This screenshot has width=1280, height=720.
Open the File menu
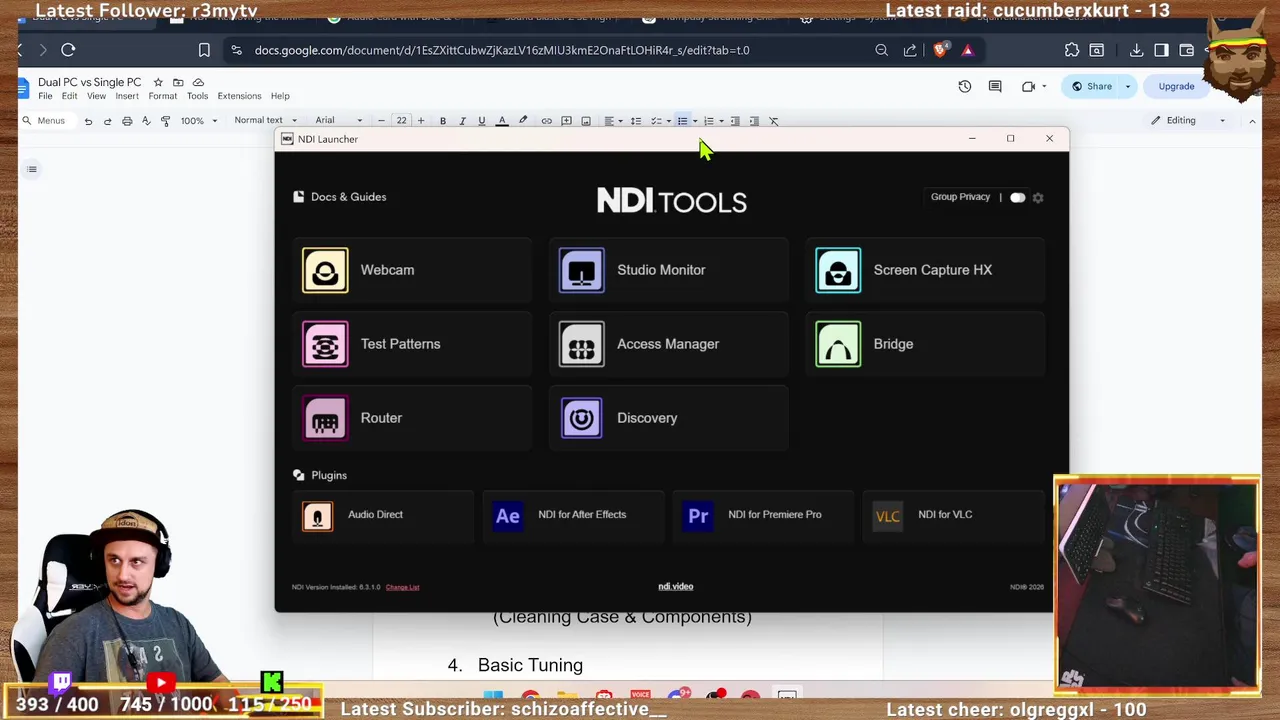click(x=45, y=96)
